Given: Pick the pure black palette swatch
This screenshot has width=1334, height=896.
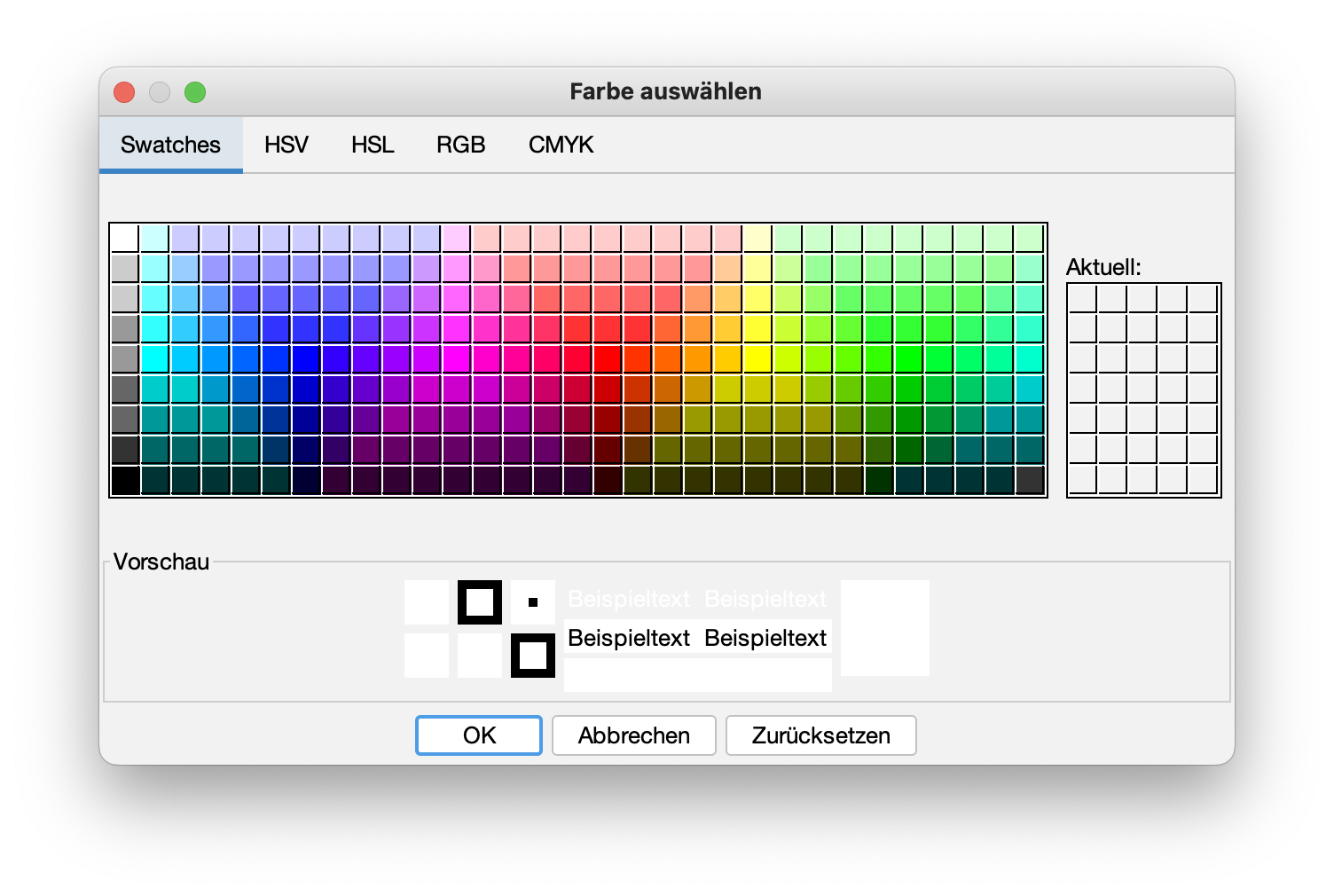Looking at the screenshot, I should (x=125, y=480).
